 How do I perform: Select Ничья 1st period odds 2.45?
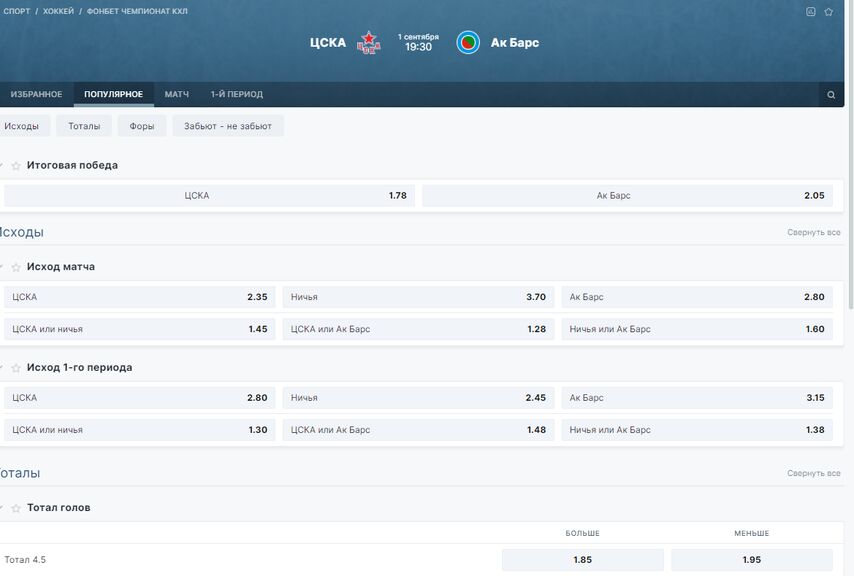[x=418, y=397]
